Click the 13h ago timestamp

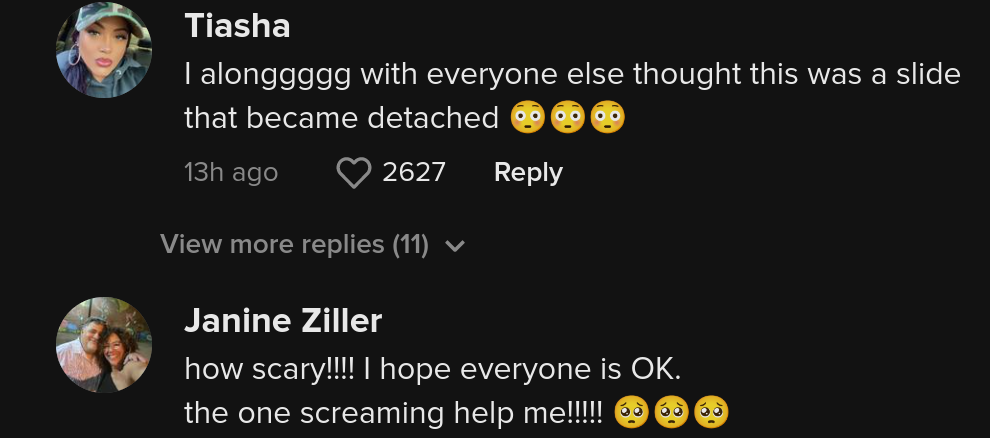pyautogui.click(x=231, y=173)
